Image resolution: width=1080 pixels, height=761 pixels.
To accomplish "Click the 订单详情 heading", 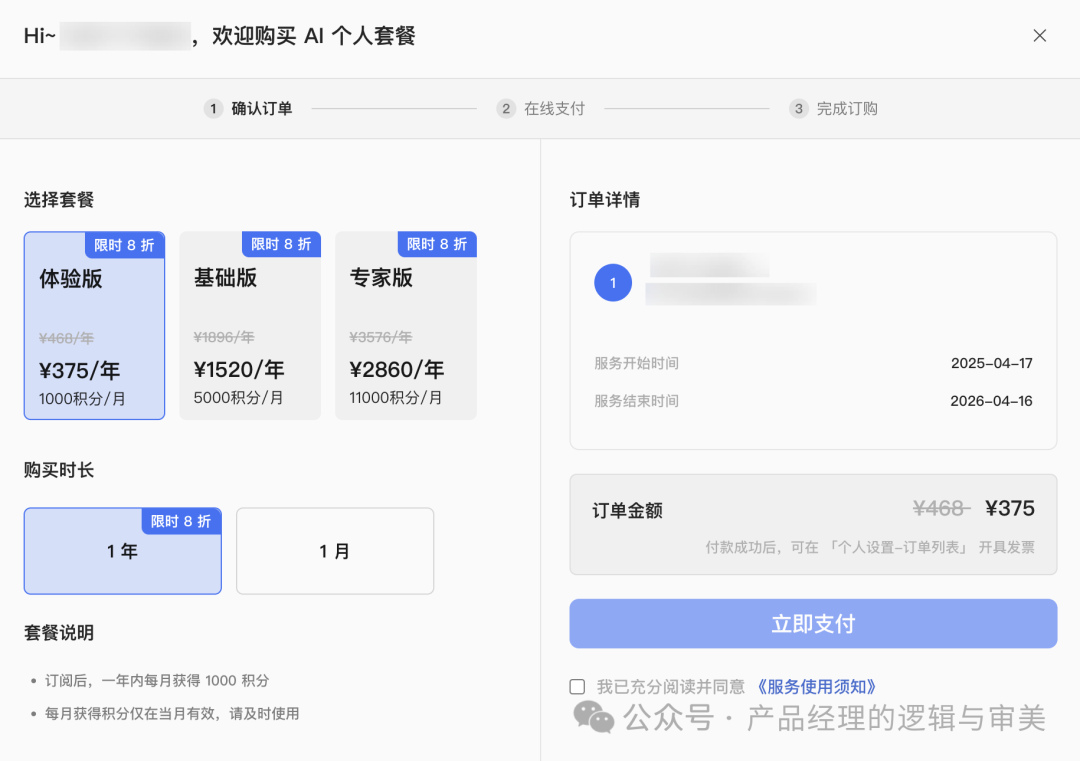I will click(605, 200).
